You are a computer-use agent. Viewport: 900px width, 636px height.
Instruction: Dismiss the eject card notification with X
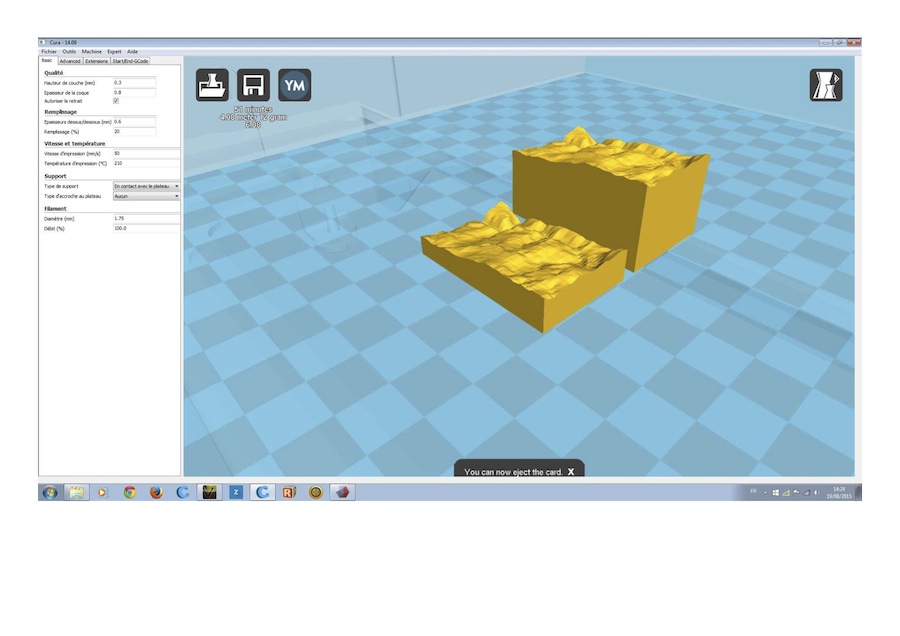pyautogui.click(x=571, y=471)
